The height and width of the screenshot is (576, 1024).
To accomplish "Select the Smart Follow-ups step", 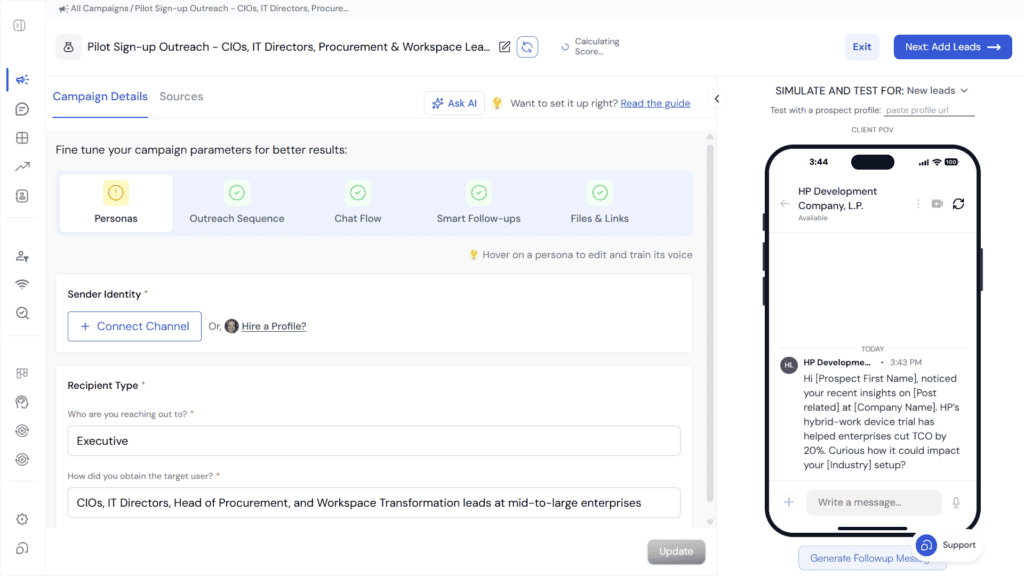I will pos(479,203).
